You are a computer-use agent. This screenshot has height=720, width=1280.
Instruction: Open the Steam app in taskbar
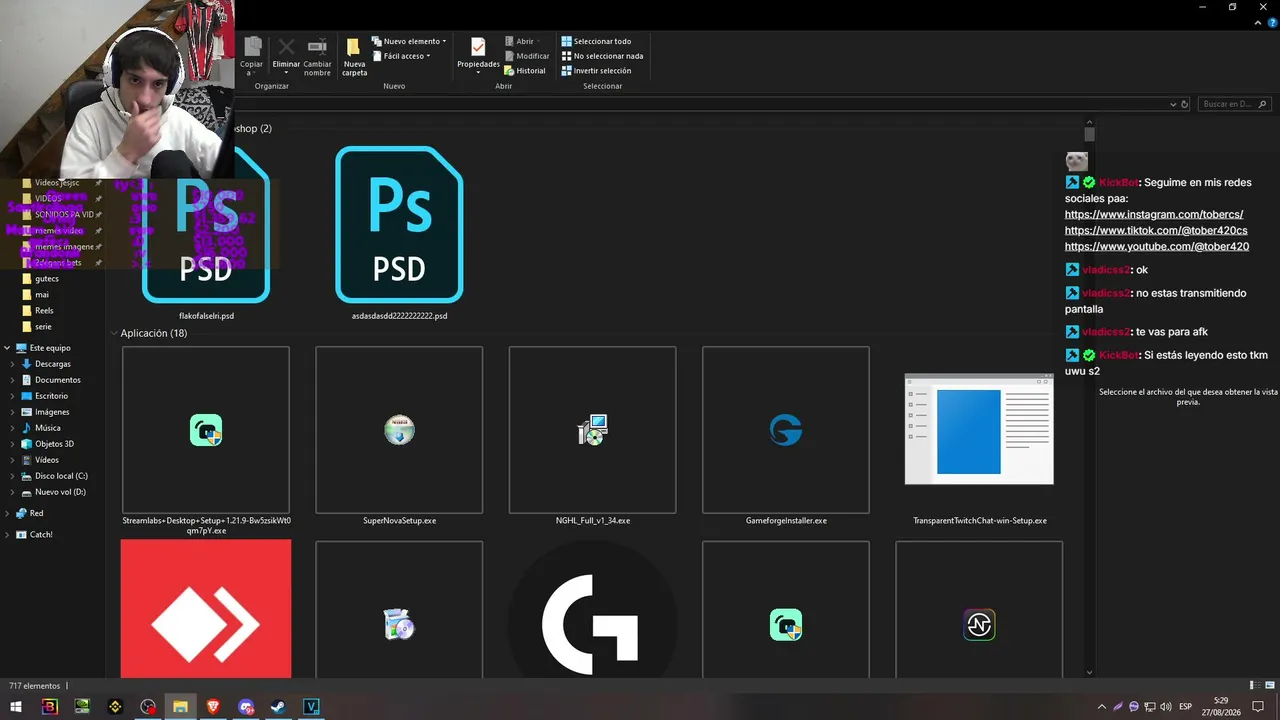pyautogui.click(x=279, y=707)
